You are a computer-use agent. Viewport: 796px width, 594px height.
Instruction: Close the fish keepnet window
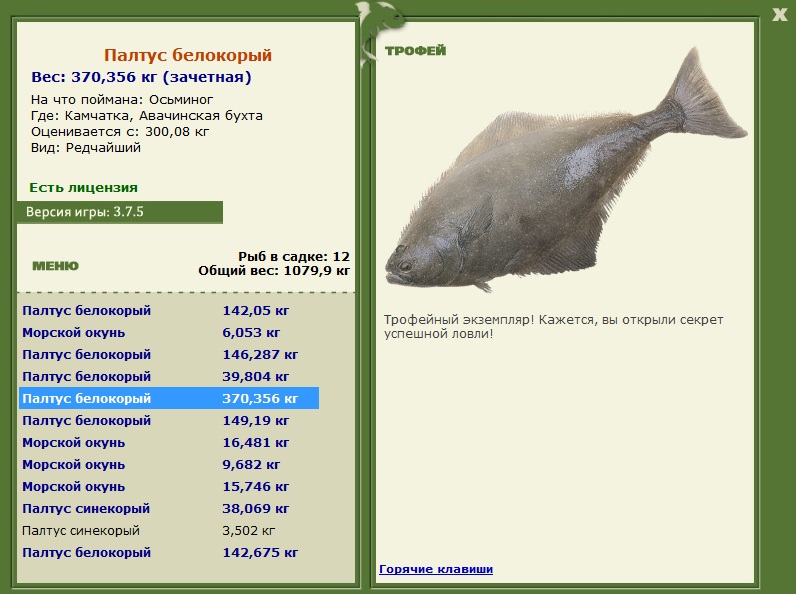point(779,14)
